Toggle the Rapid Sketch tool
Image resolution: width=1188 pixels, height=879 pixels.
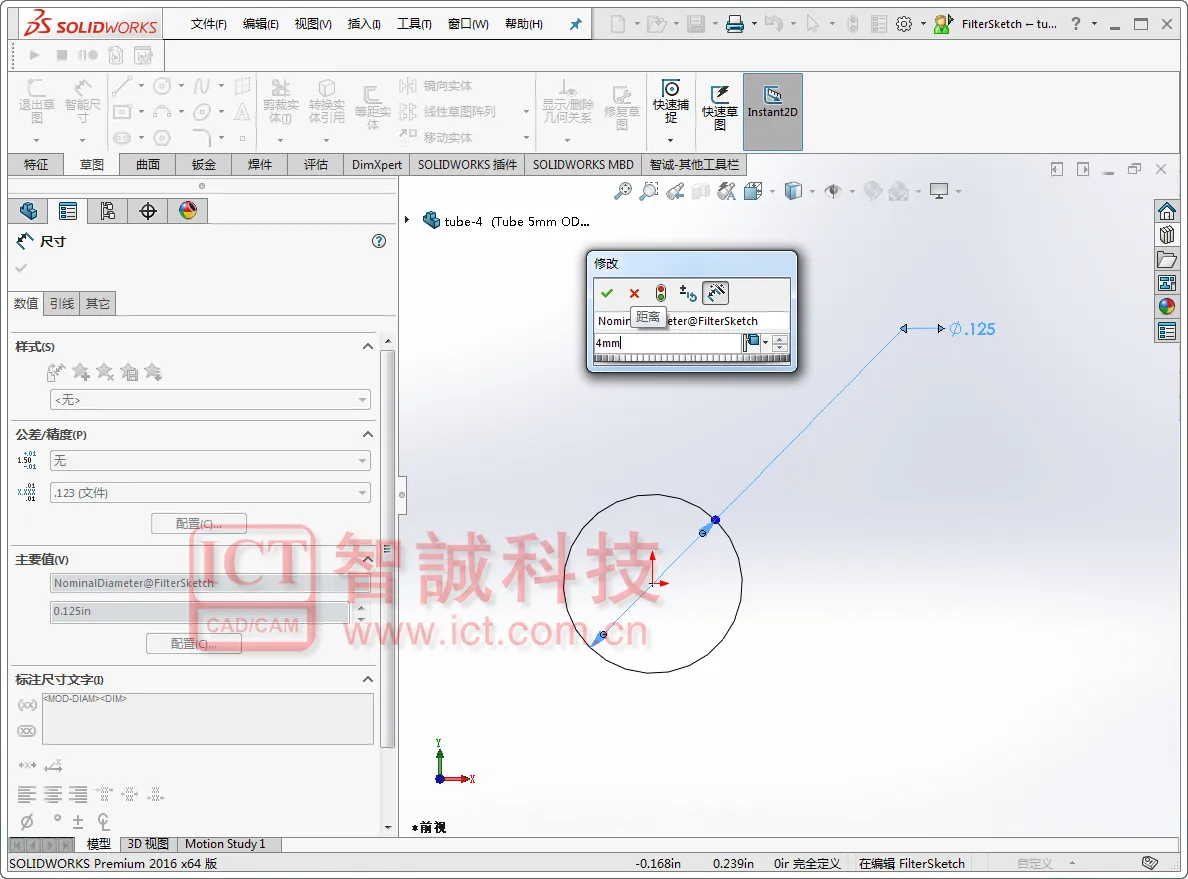[x=720, y=108]
